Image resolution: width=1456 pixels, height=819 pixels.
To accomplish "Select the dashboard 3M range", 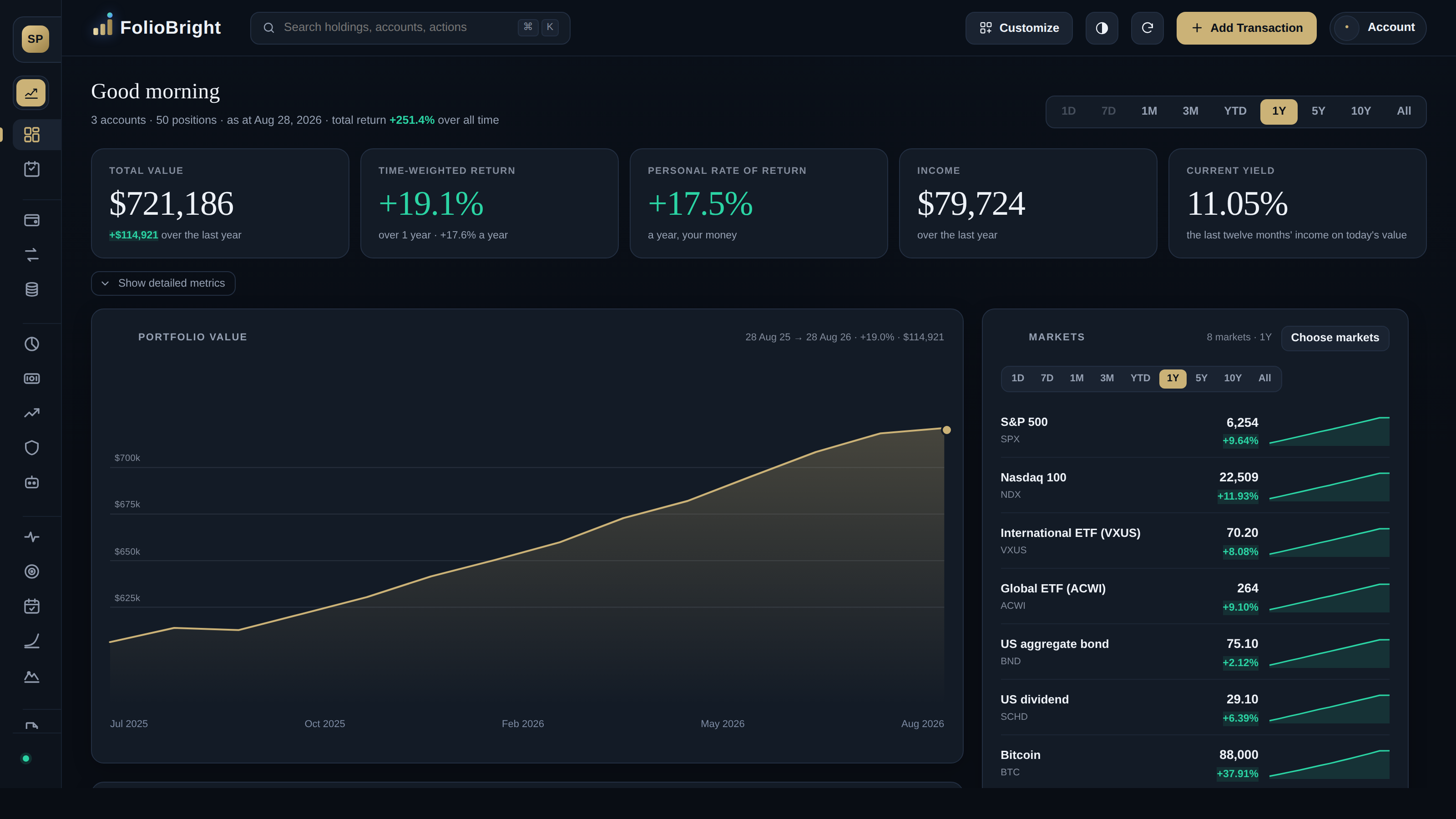I will 1190,111.
